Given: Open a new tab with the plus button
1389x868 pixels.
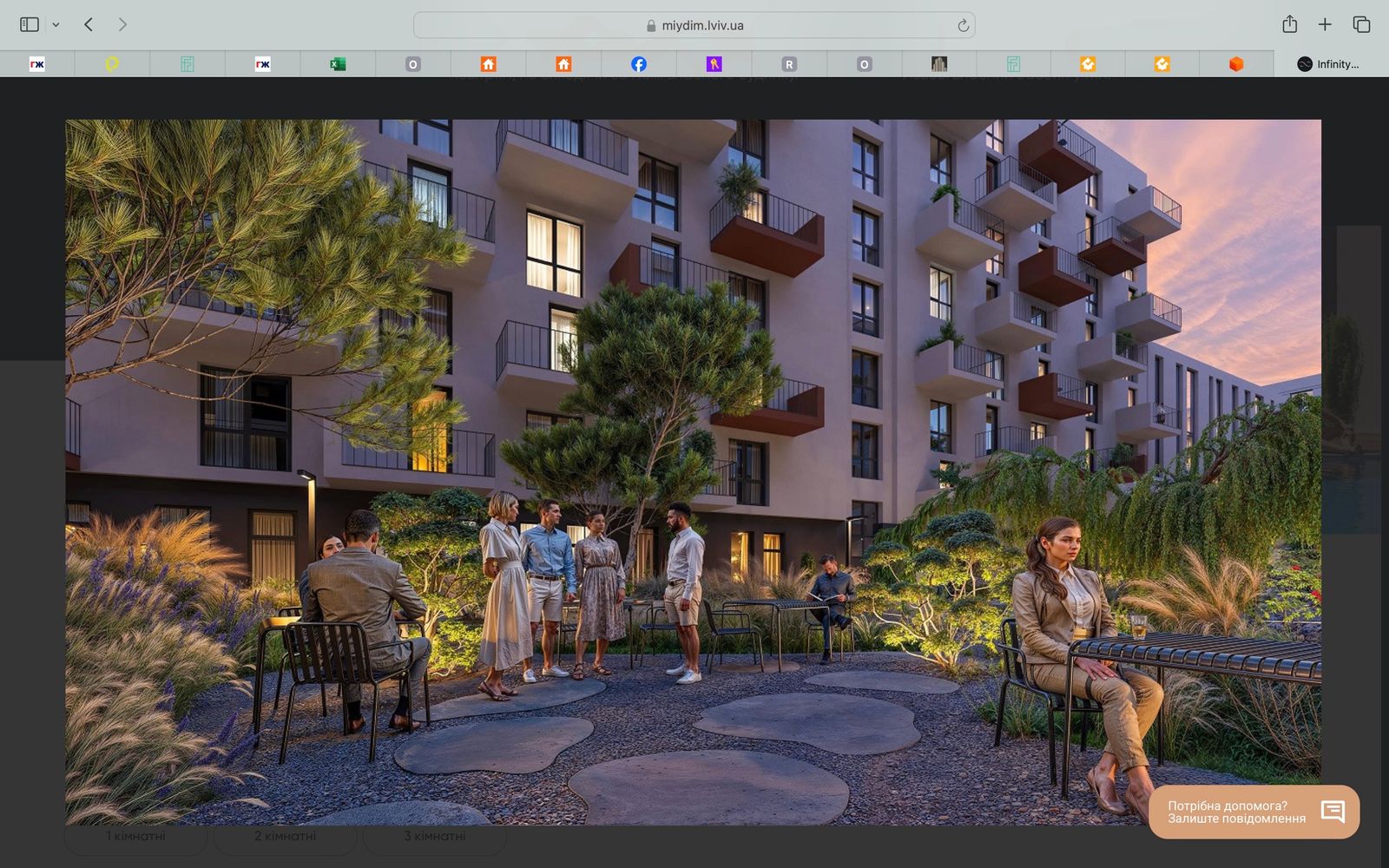Looking at the screenshot, I should [x=1325, y=24].
